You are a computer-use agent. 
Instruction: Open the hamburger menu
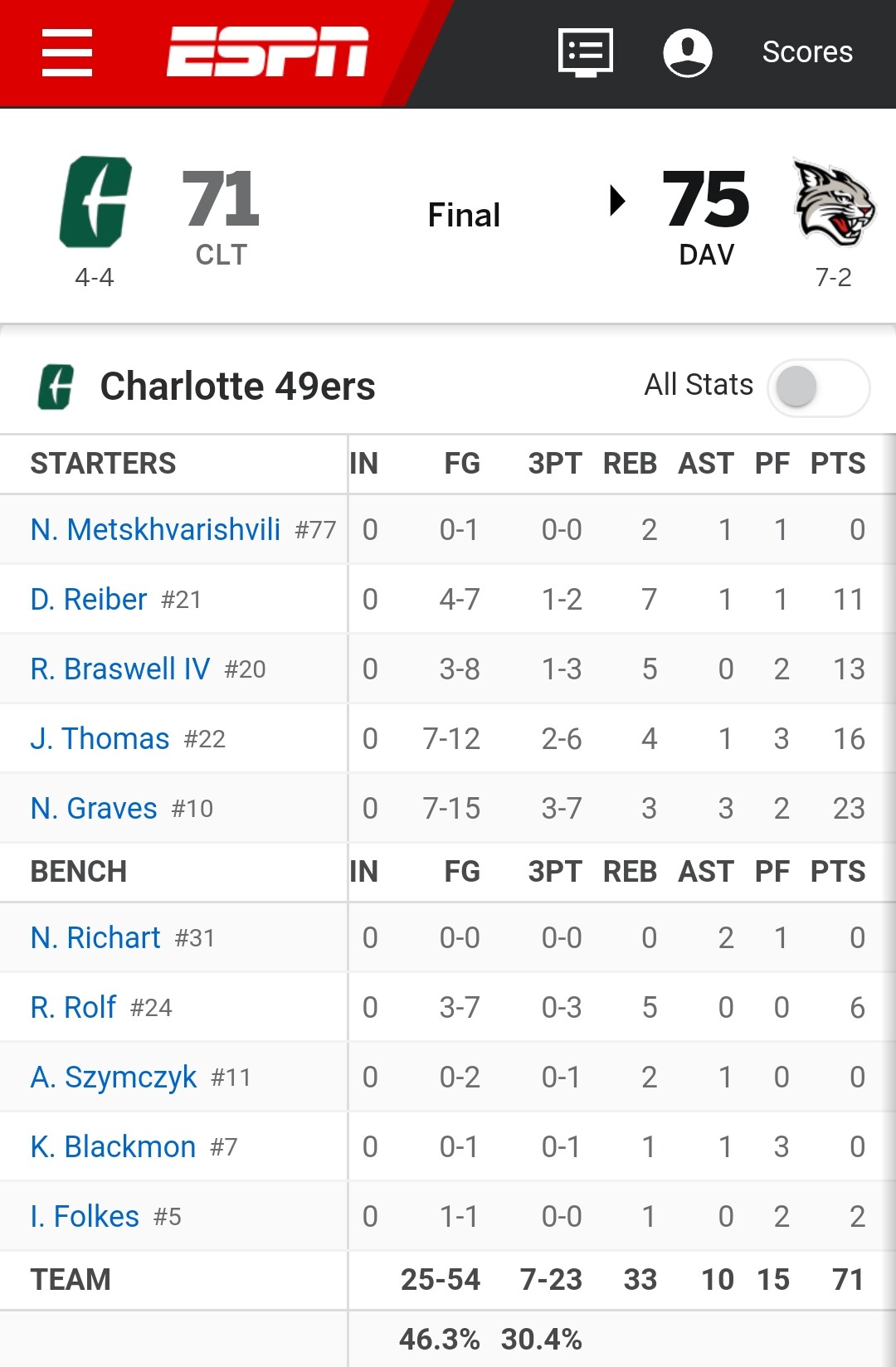(67, 53)
